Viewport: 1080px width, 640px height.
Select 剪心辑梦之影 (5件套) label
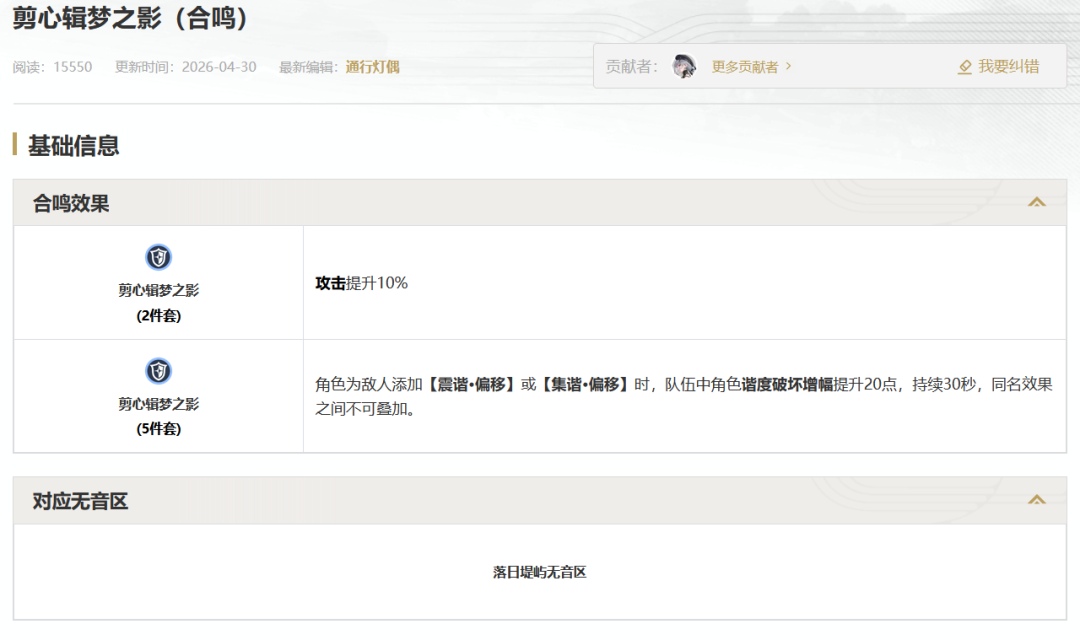point(158,416)
